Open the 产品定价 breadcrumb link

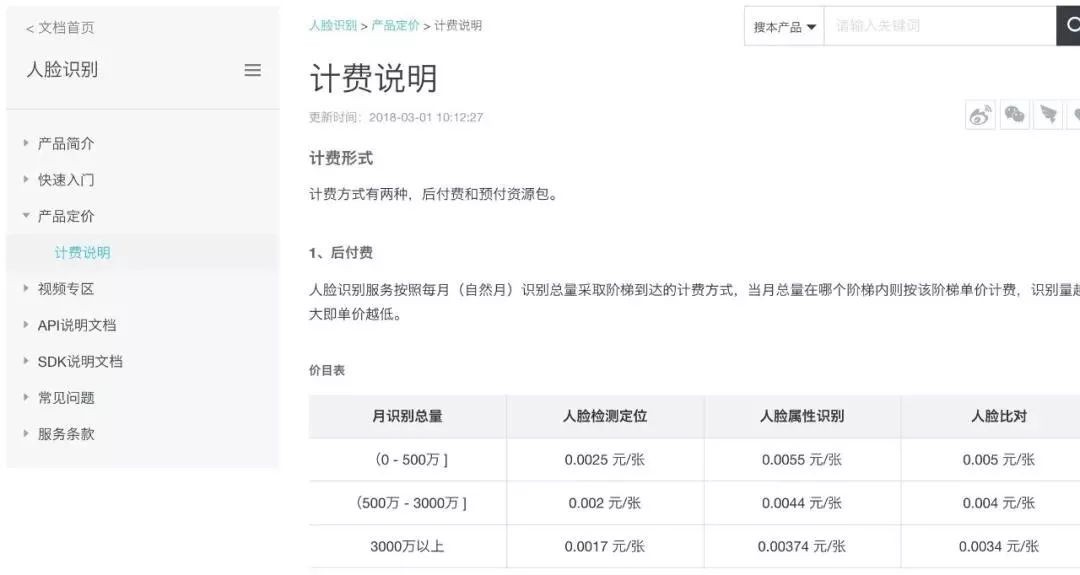click(395, 25)
